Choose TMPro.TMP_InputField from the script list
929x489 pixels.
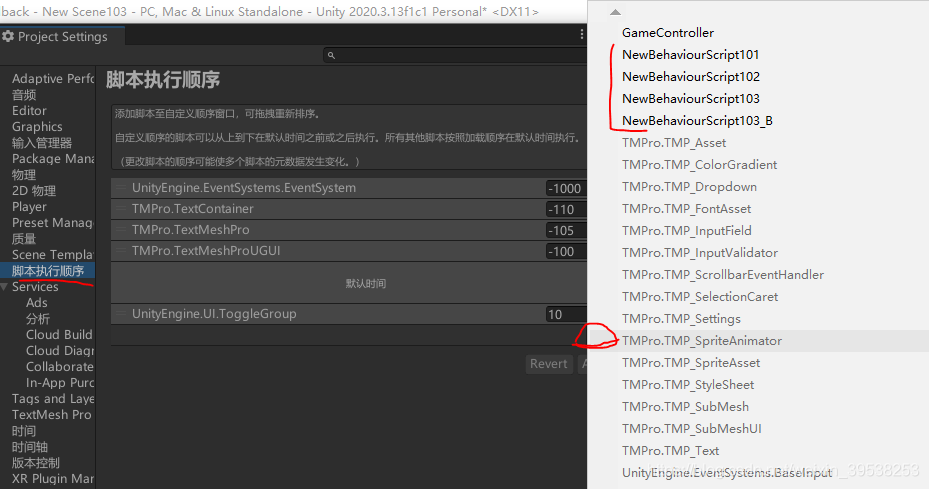[687, 231]
